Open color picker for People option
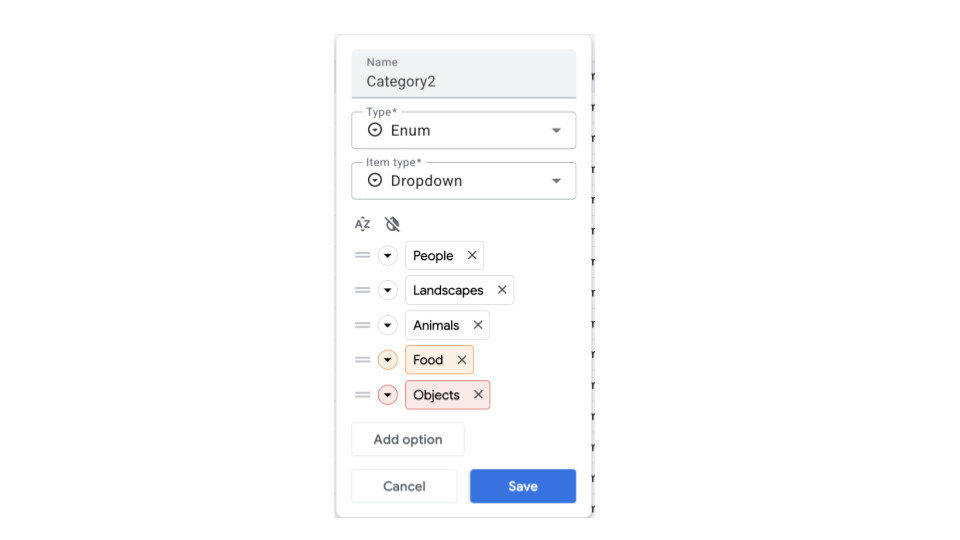 pyautogui.click(x=388, y=256)
